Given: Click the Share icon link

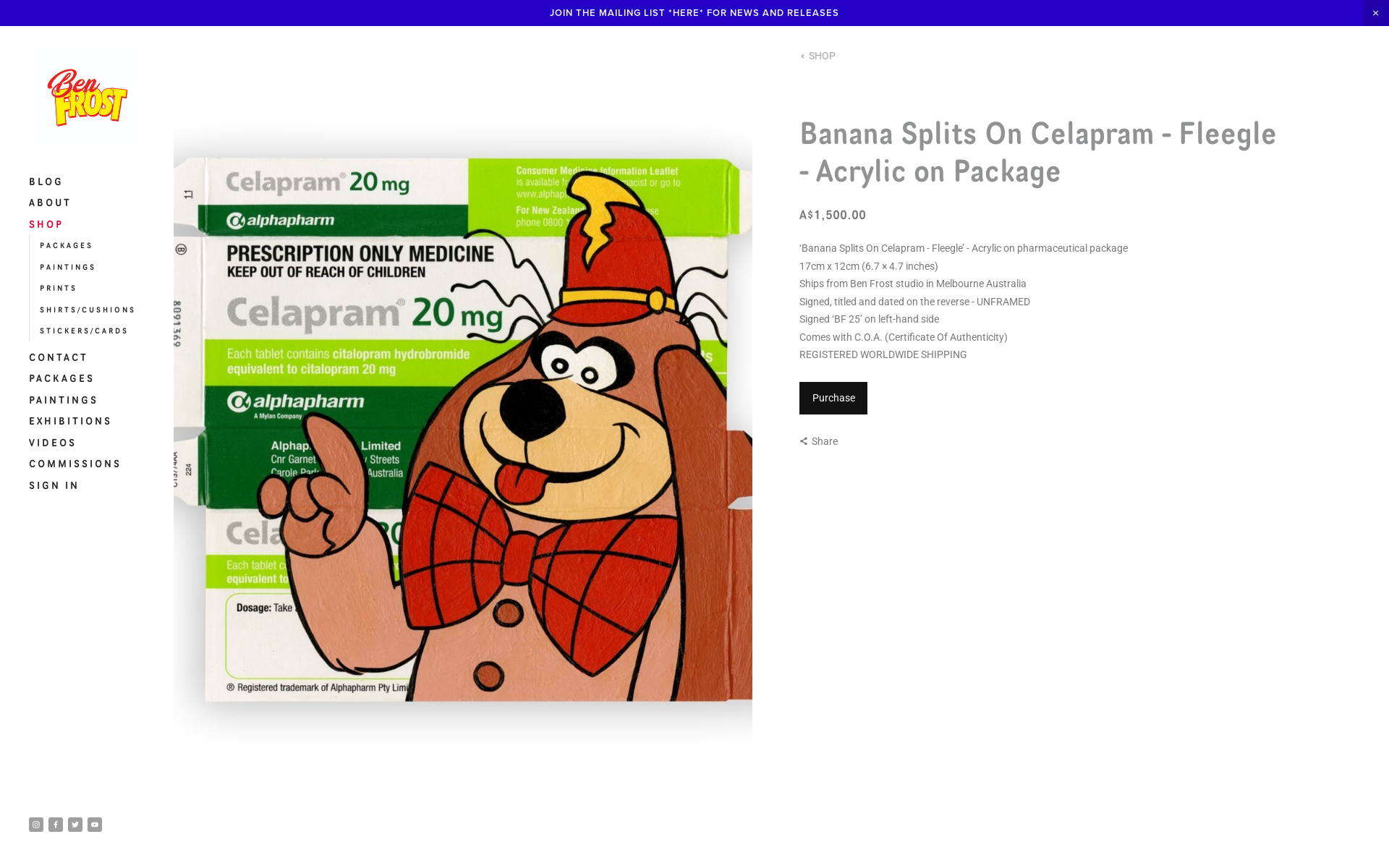Looking at the screenshot, I should point(818,441).
